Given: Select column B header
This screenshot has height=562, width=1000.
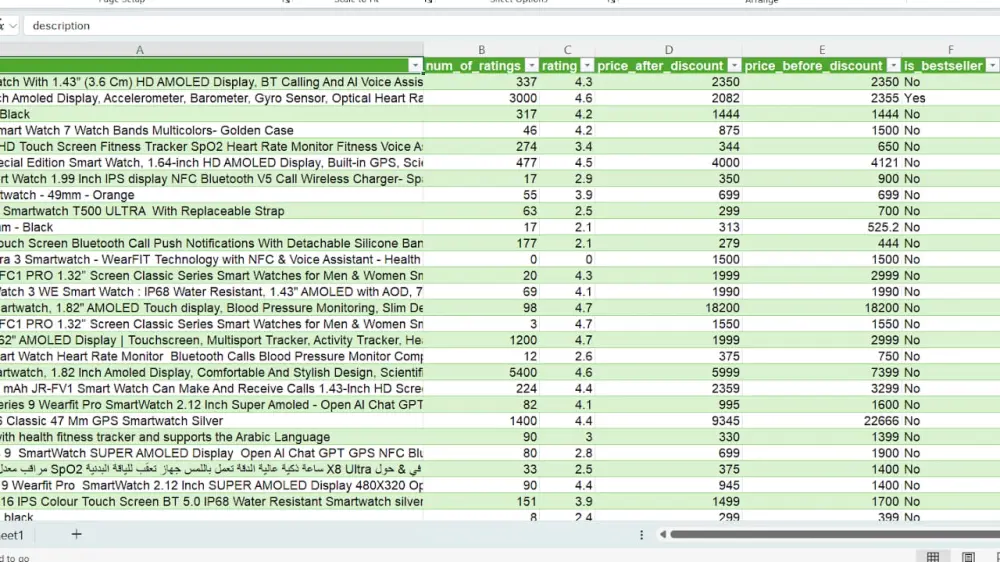Looking at the screenshot, I should [482, 50].
